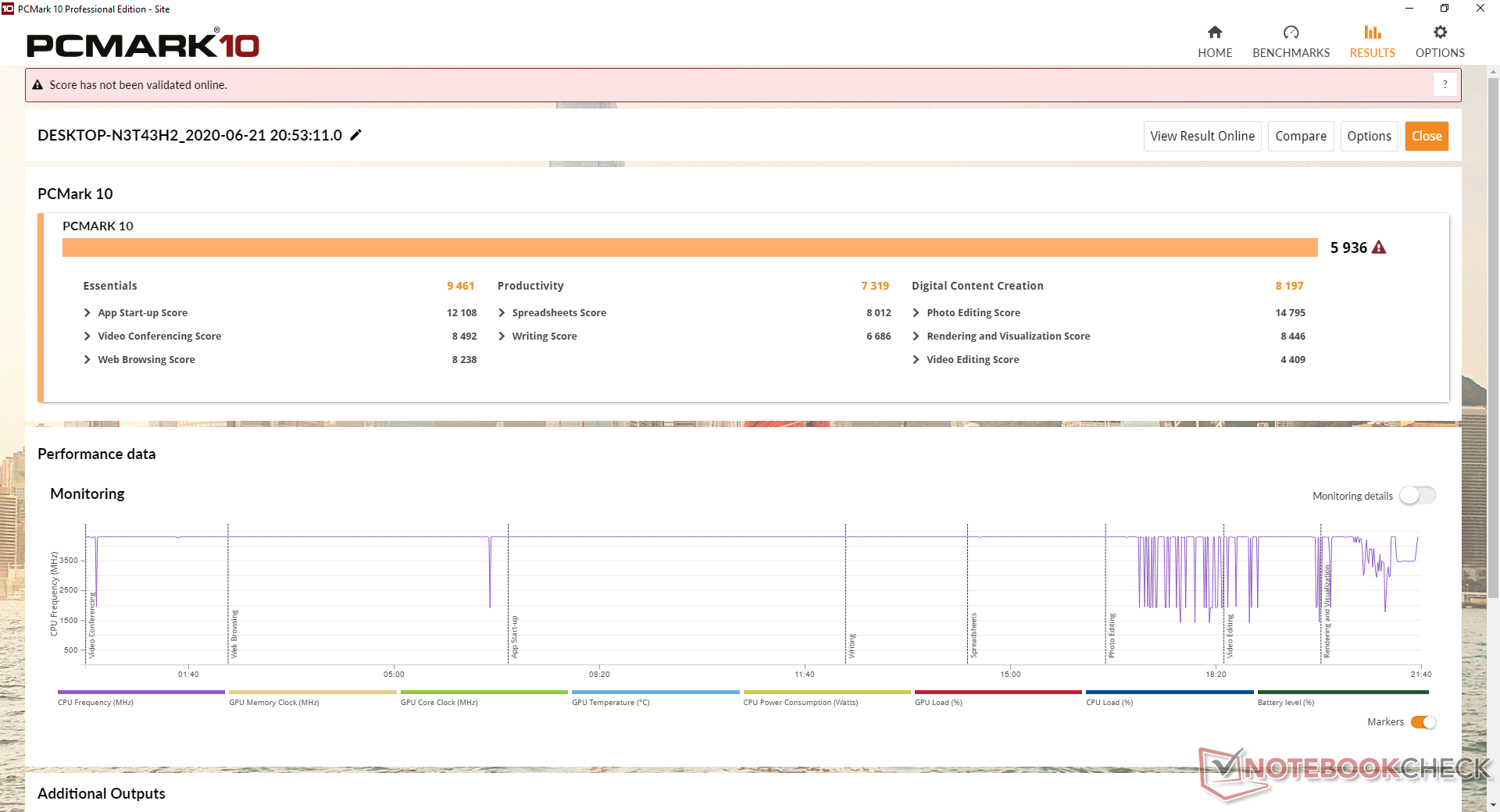Click the App Start-up marker in chart

(x=515, y=637)
